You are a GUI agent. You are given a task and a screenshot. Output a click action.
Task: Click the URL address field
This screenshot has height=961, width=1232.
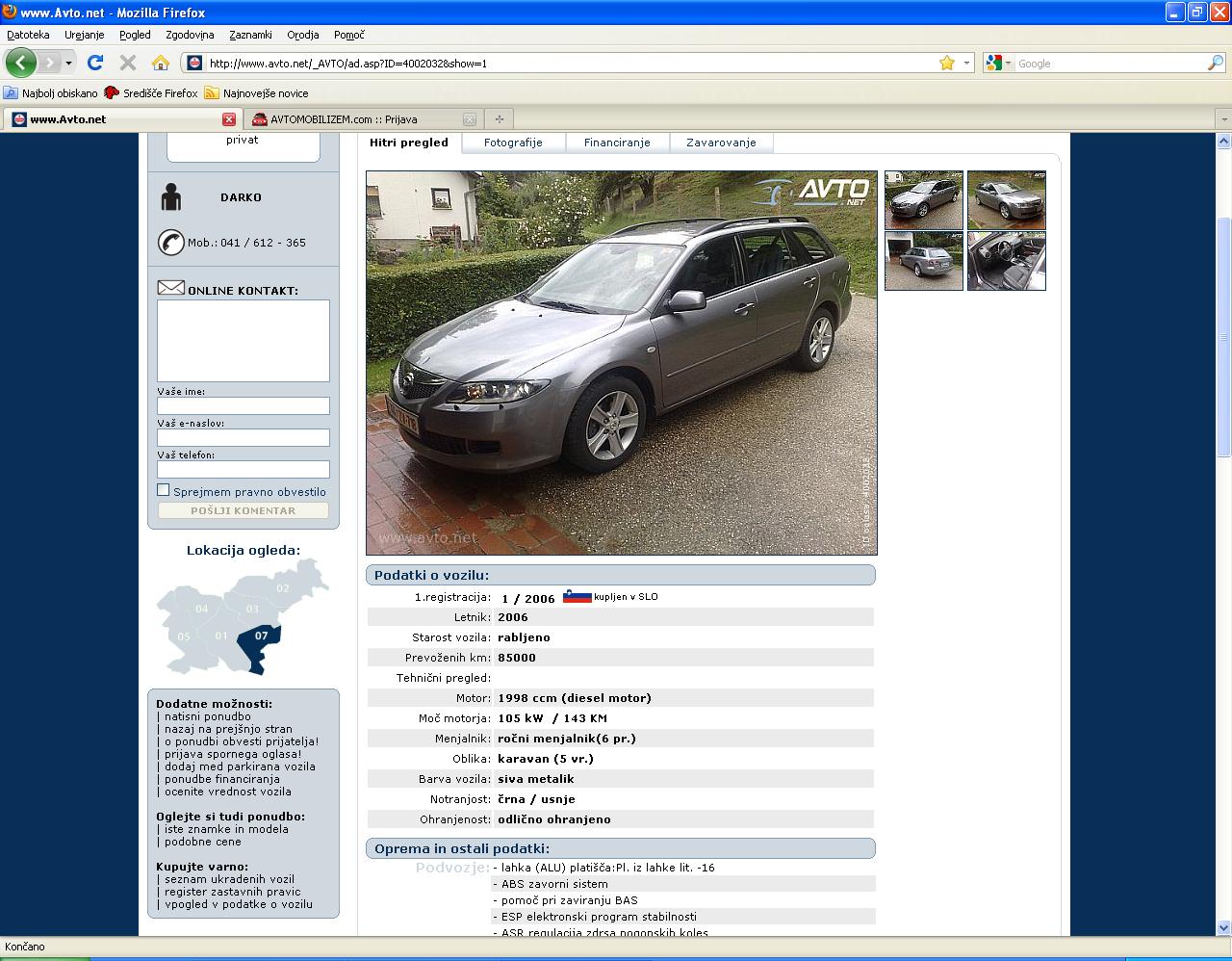tap(571, 64)
